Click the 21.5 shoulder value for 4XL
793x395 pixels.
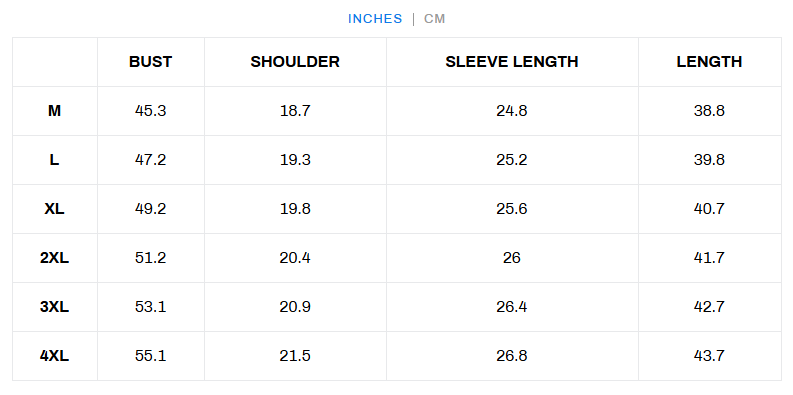click(x=295, y=356)
